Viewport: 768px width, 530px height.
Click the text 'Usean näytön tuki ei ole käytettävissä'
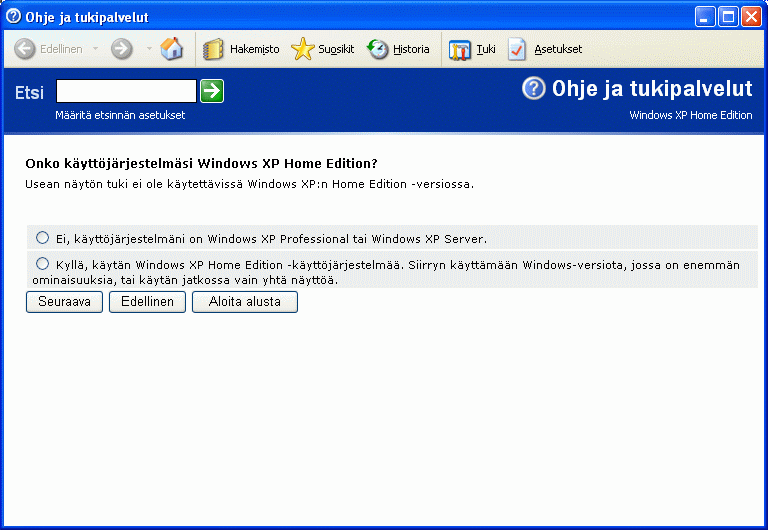coord(134,184)
